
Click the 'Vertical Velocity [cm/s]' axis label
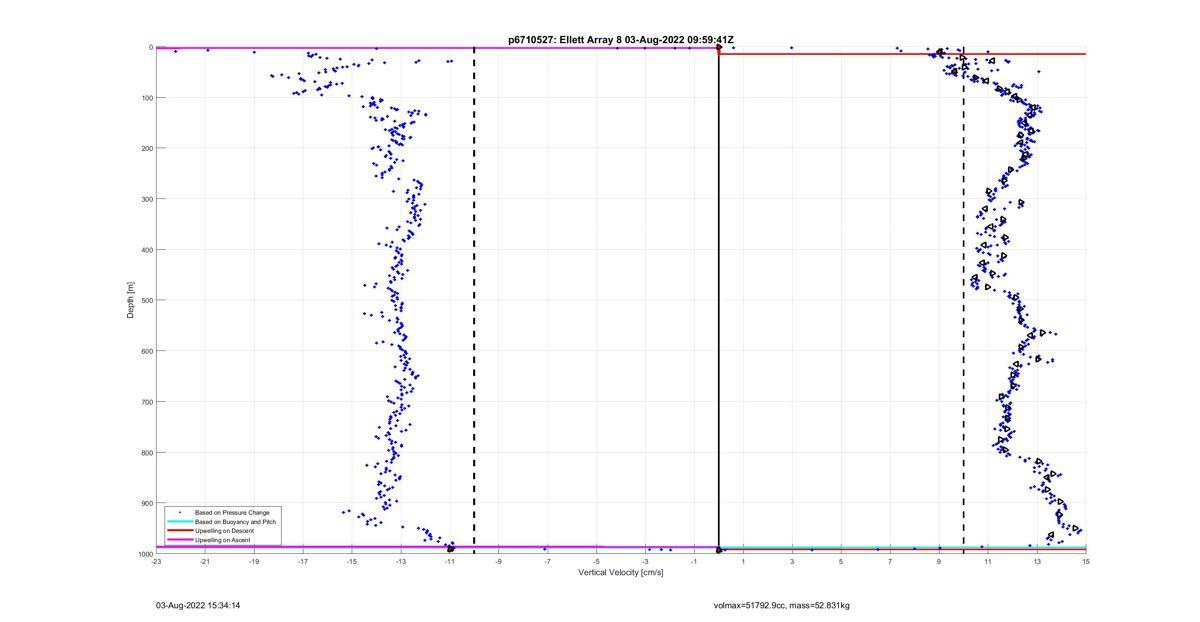(x=621, y=572)
